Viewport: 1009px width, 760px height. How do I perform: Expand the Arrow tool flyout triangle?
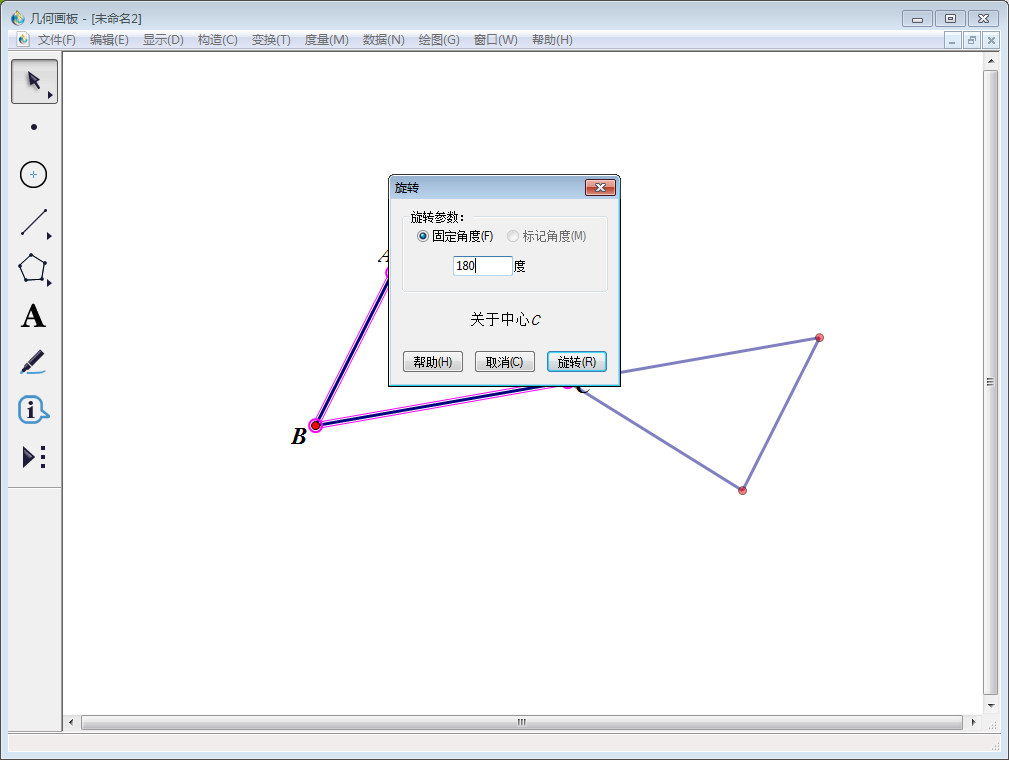[x=50, y=95]
